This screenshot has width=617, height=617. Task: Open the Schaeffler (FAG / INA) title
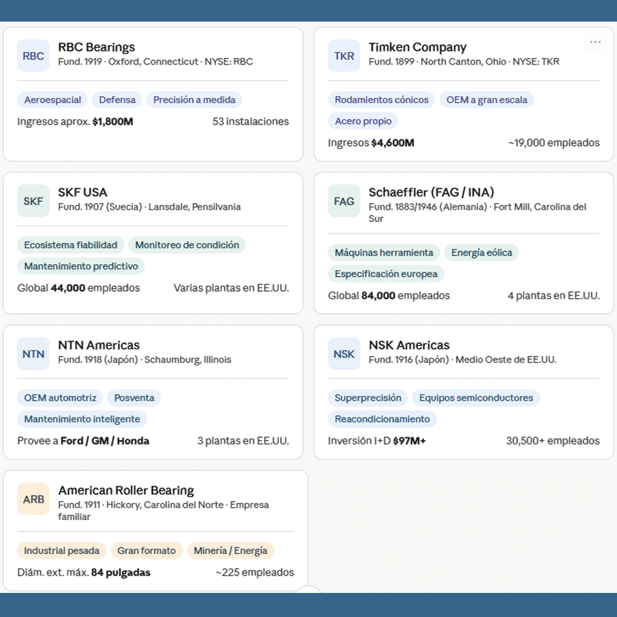click(x=431, y=192)
